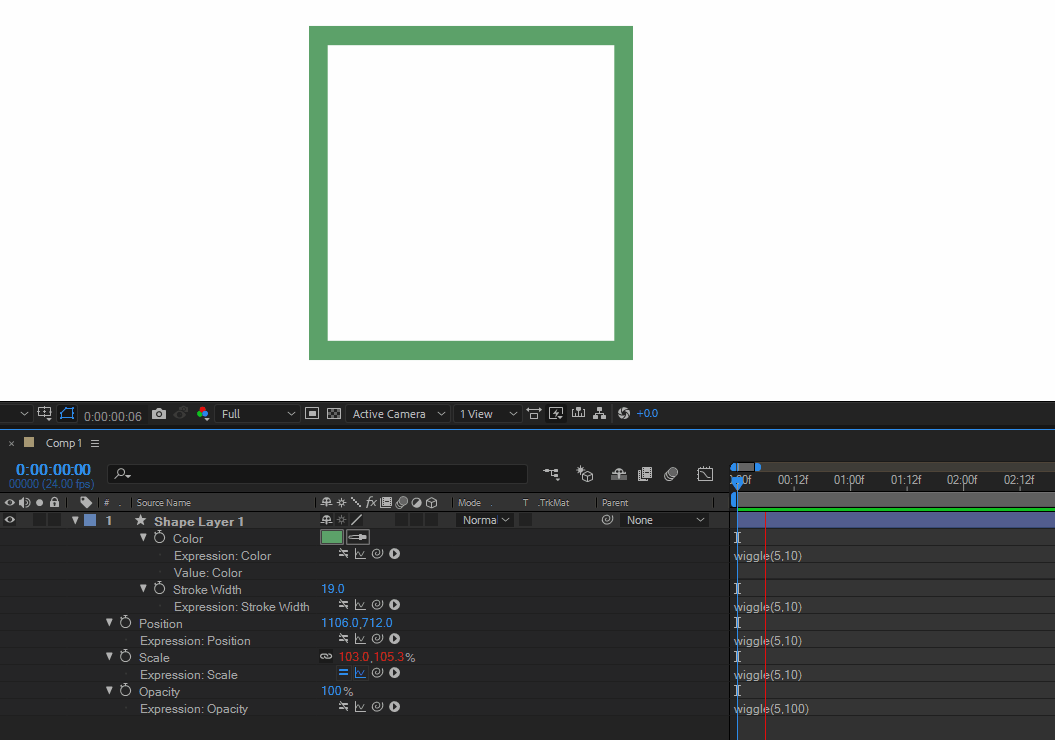This screenshot has height=740, width=1055.
Task: Open the grid and guide options icon
Action: click(44, 414)
